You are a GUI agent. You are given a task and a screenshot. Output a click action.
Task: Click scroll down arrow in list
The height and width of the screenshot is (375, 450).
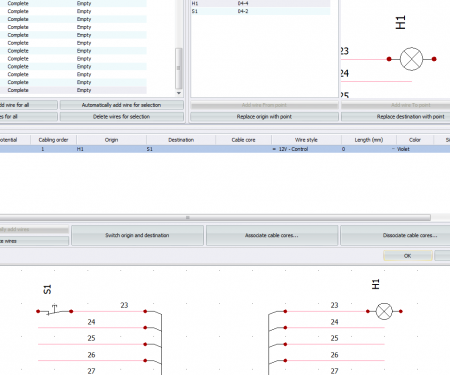[179, 93]
